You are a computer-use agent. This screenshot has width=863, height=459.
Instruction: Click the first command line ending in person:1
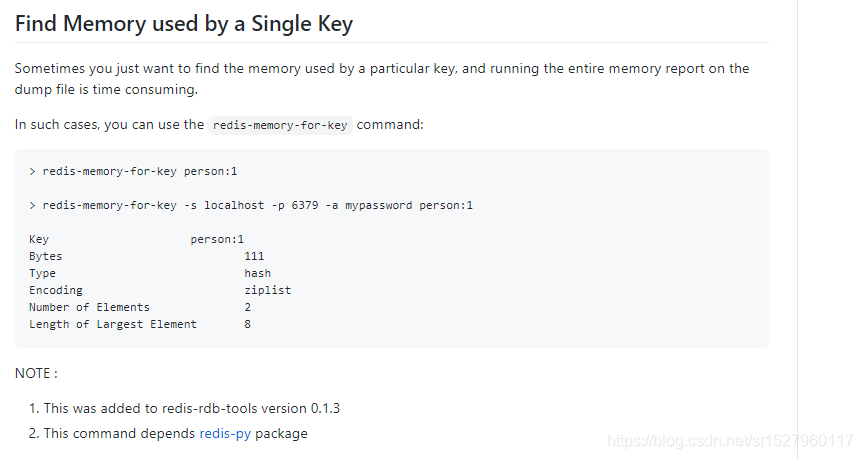click(x=133, y=171)
